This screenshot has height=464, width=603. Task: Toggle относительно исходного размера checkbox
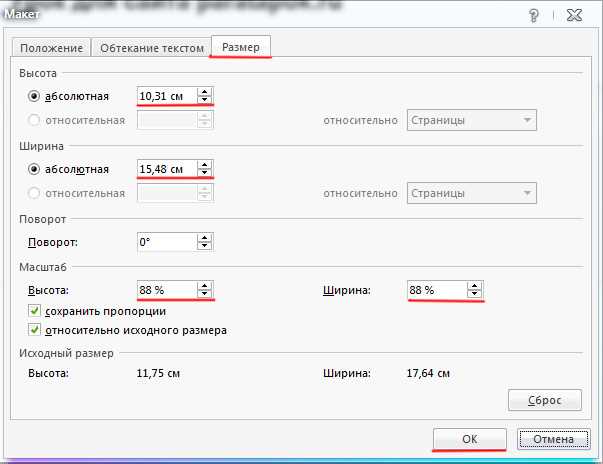coord(34,330)
